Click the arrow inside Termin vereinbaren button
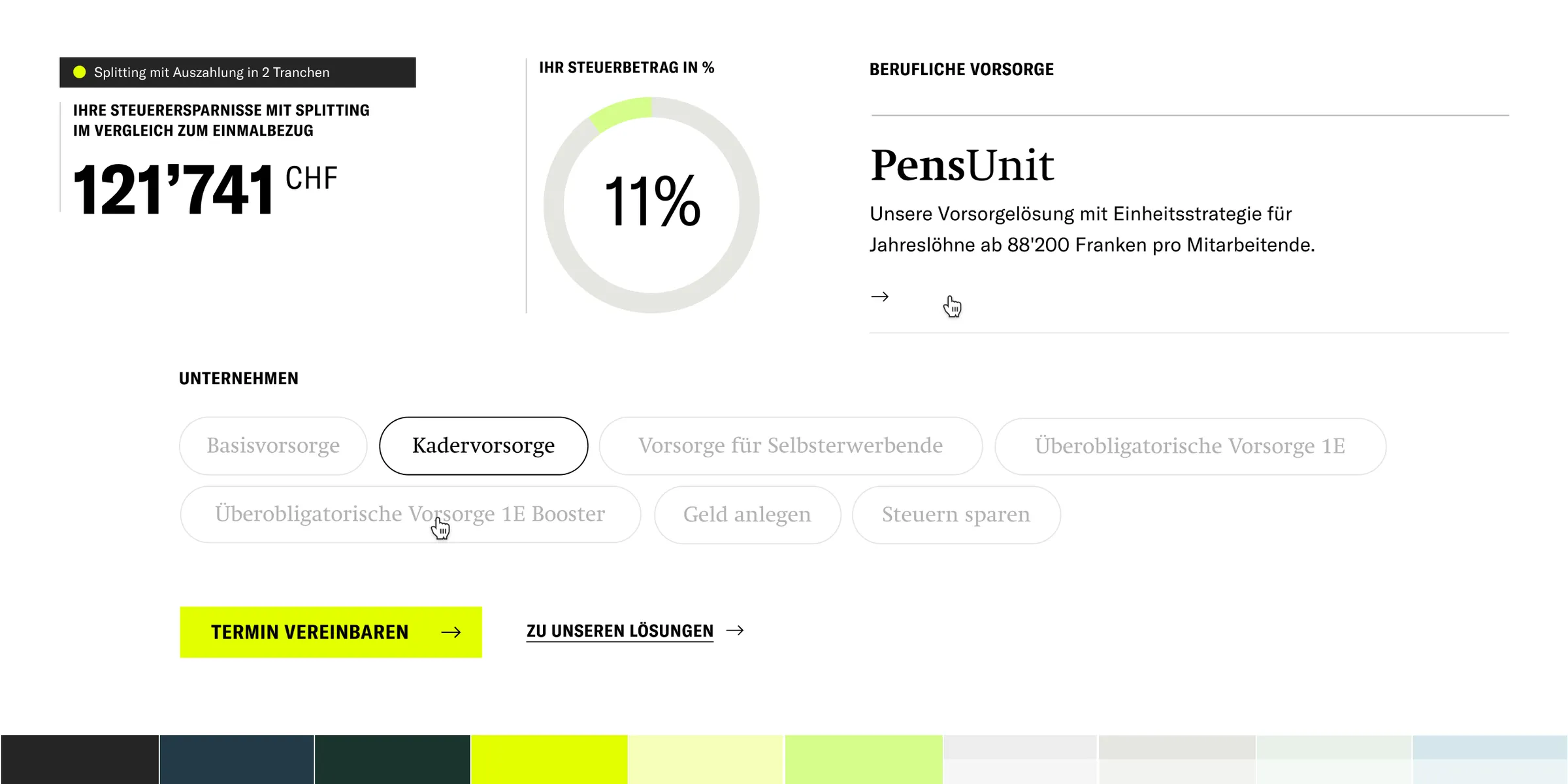This screenshot has width=1568, height=784. point(451,632)
